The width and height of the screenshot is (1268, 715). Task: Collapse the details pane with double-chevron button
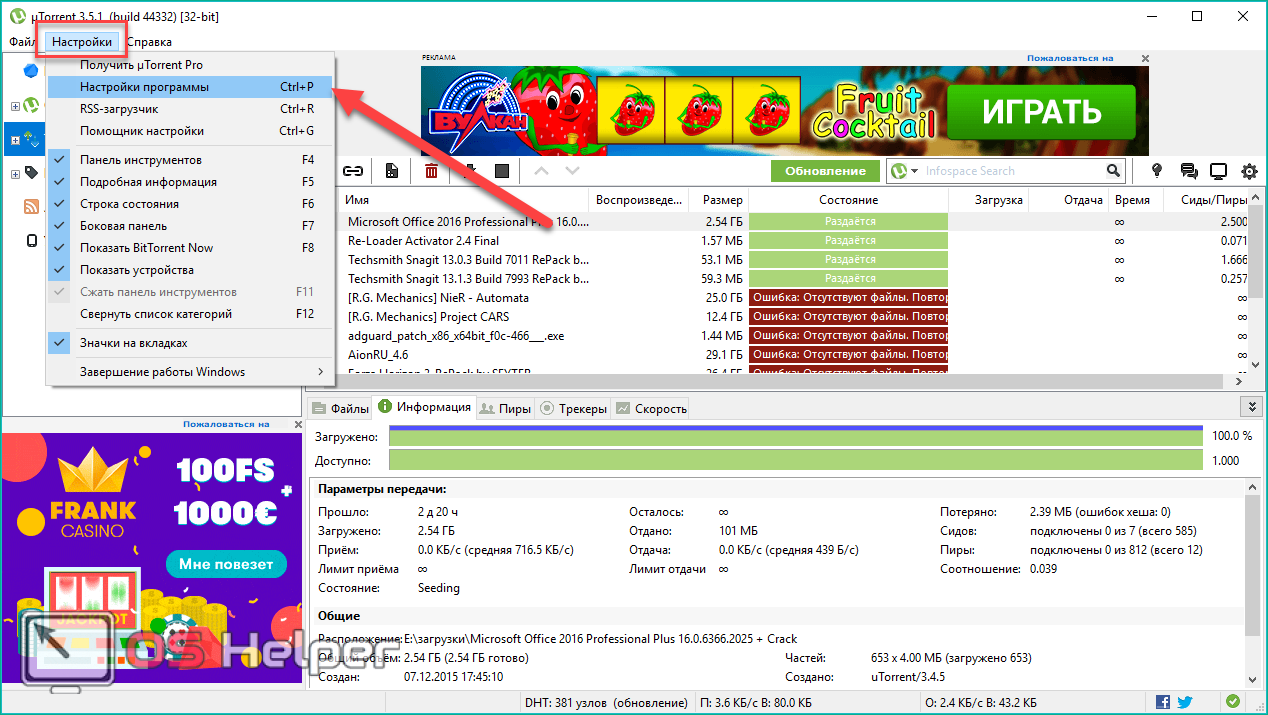click(x=1250, y=406)
